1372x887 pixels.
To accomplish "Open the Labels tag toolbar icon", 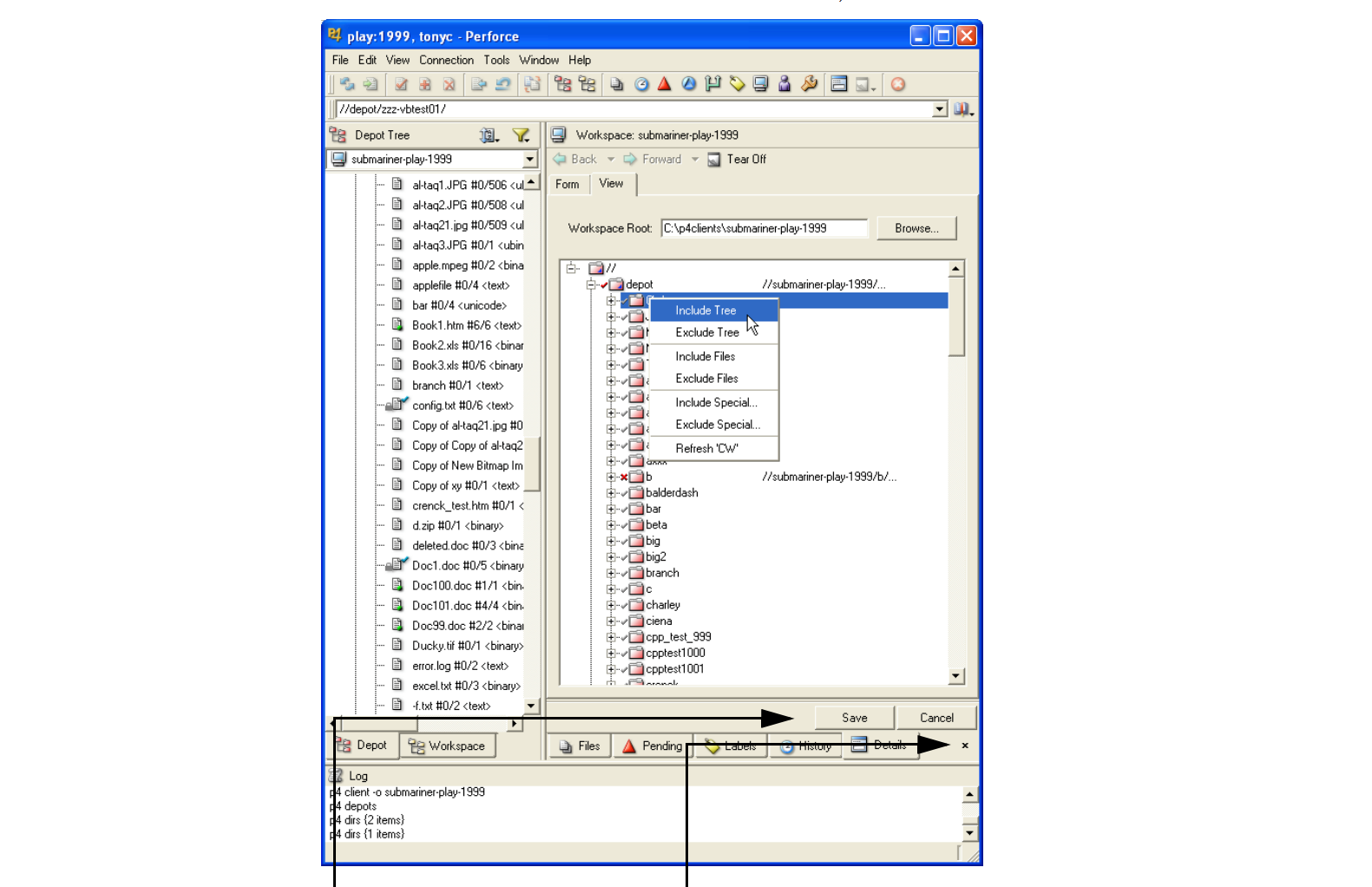I will 737,84.
